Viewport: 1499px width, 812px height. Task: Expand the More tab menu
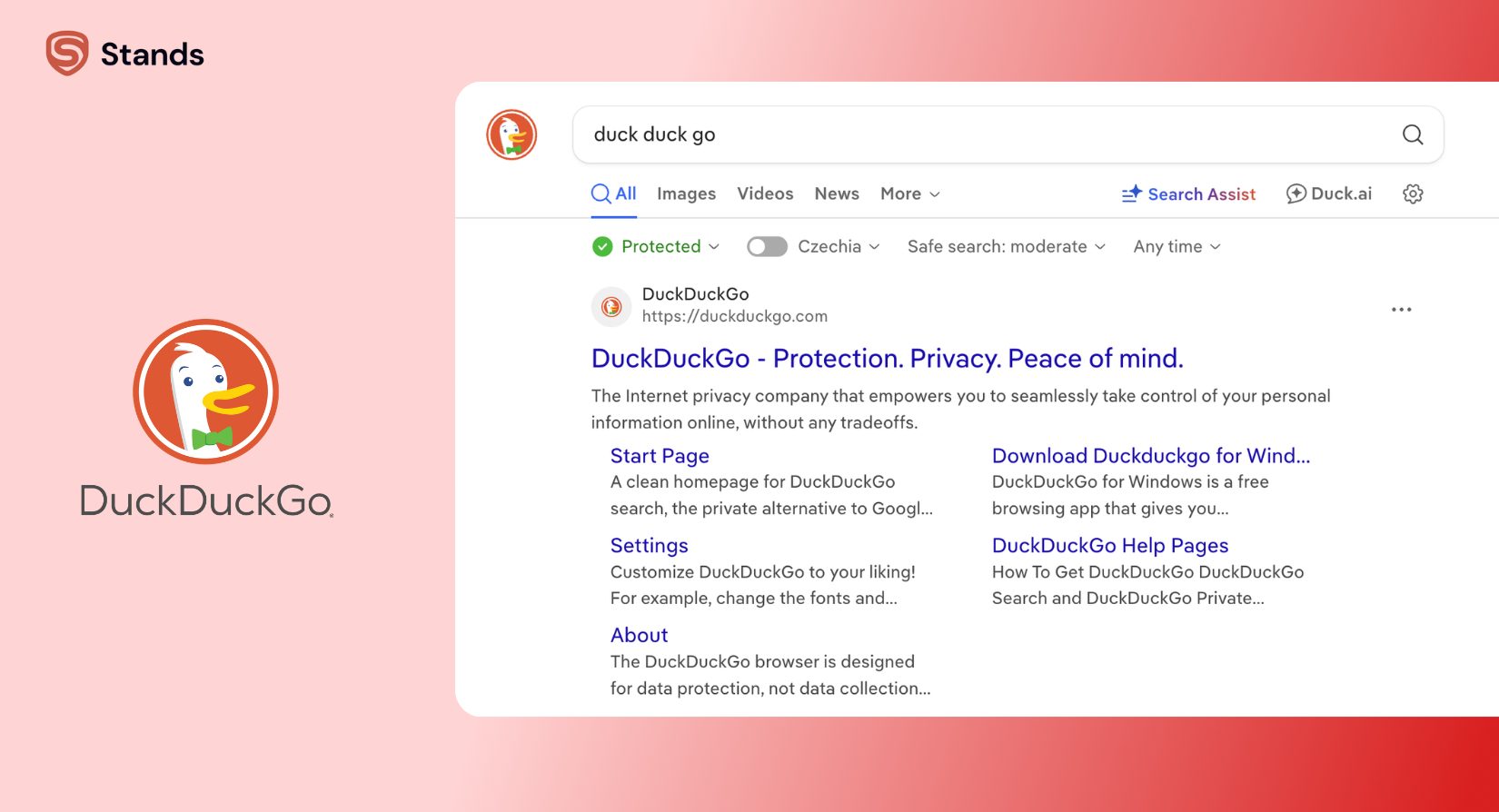(910, 193)
